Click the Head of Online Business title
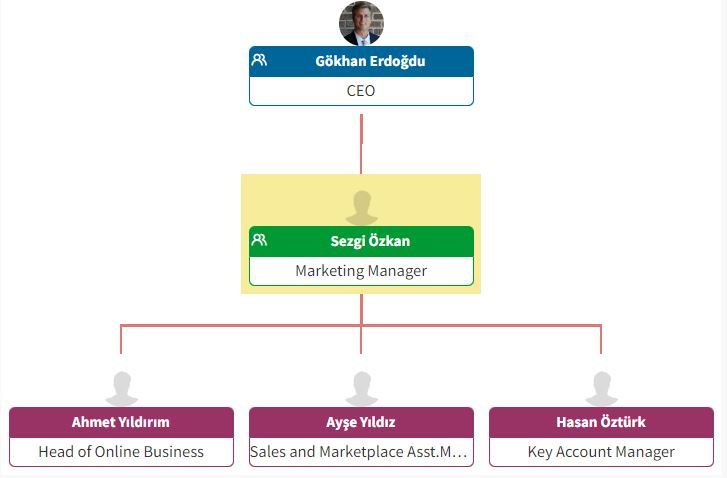 (x=121, y=452)
